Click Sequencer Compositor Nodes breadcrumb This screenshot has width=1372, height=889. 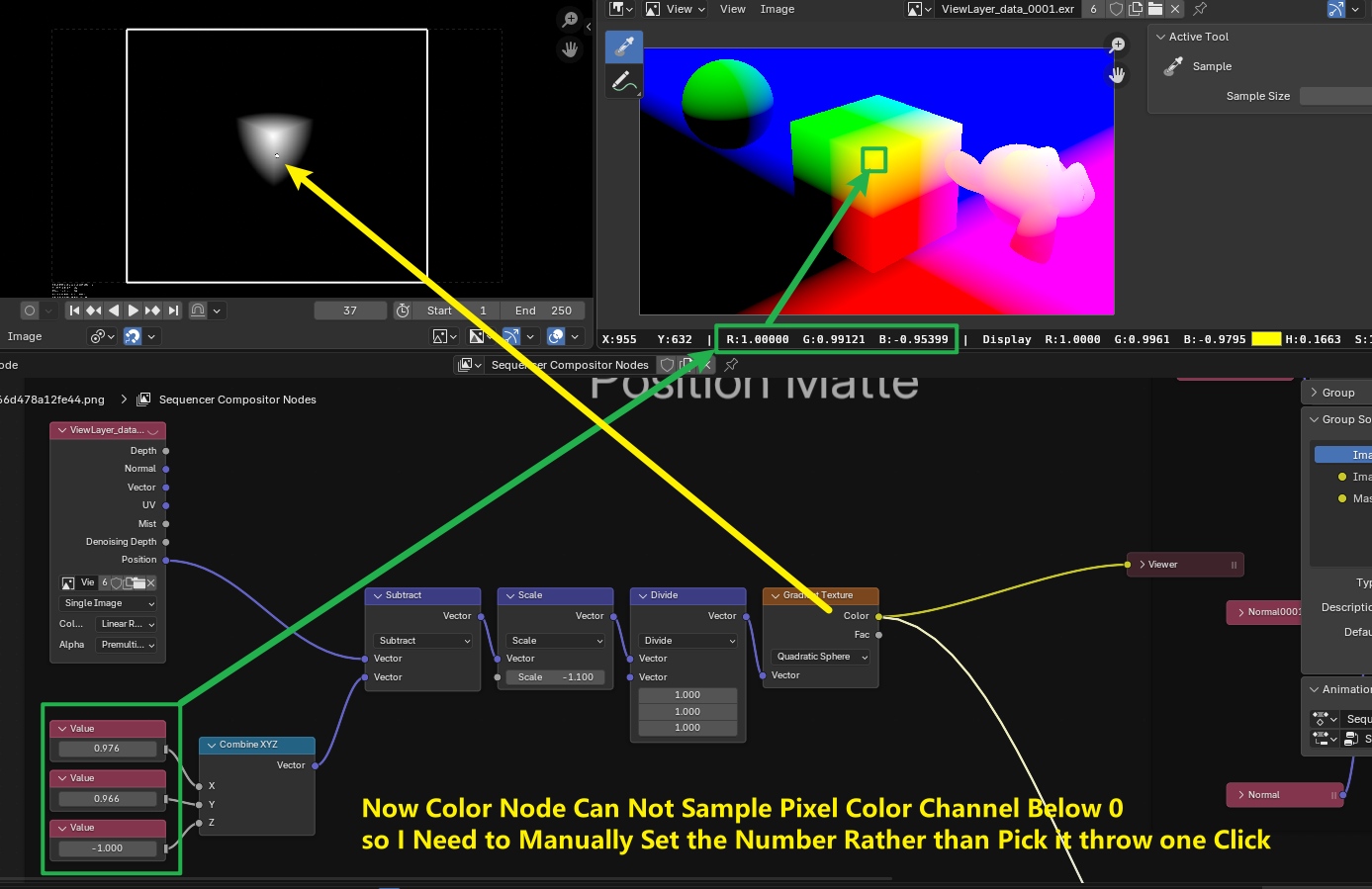click(237, 400)
